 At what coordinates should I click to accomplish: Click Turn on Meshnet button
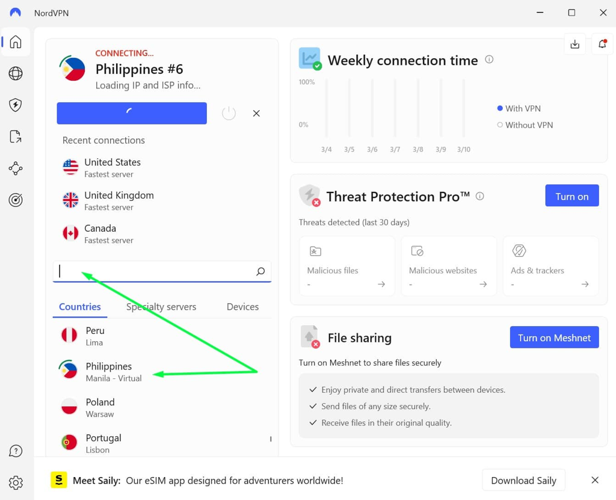point(554,338)
